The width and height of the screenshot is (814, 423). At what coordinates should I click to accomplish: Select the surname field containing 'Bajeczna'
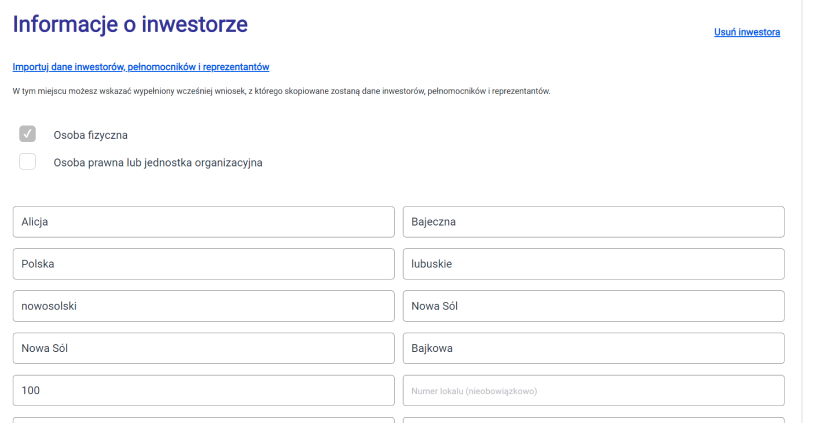click(x=593, y=221)
